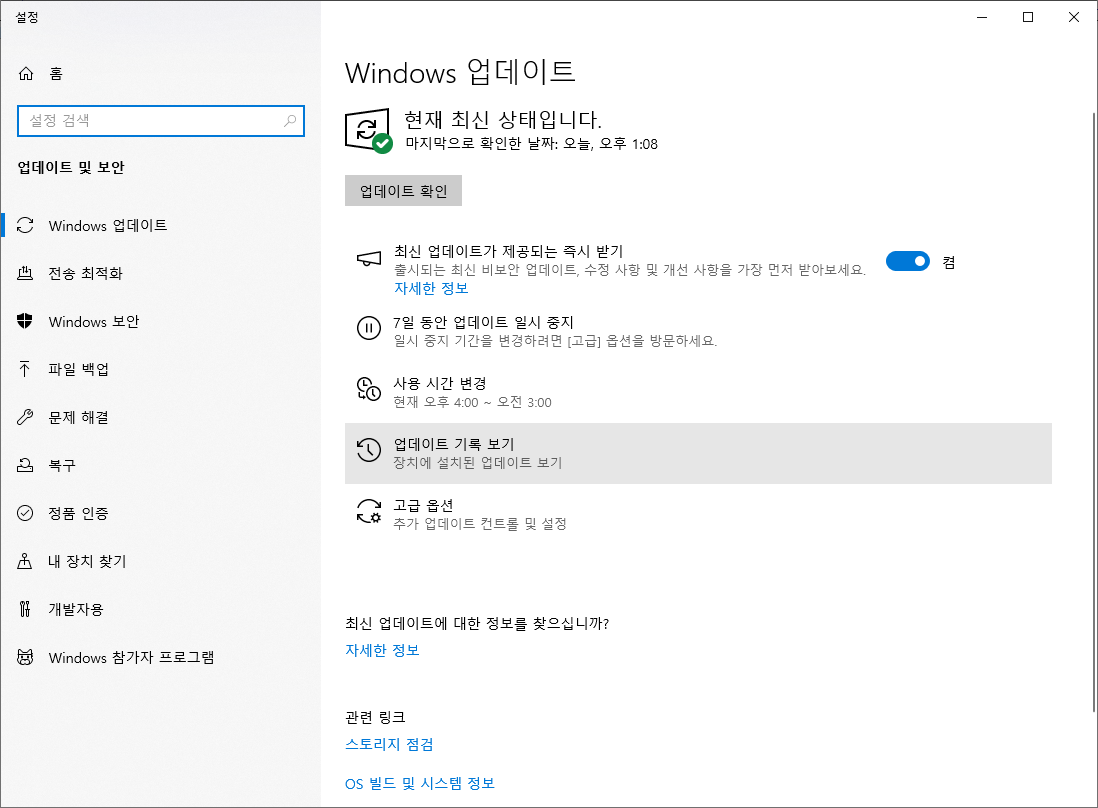Image resolution: width=1098 pixels, height=808 pixels.
Task: Follow 자세한 정보 link under 최신 업데이트 정보
Action: click(x=382, y=650)
